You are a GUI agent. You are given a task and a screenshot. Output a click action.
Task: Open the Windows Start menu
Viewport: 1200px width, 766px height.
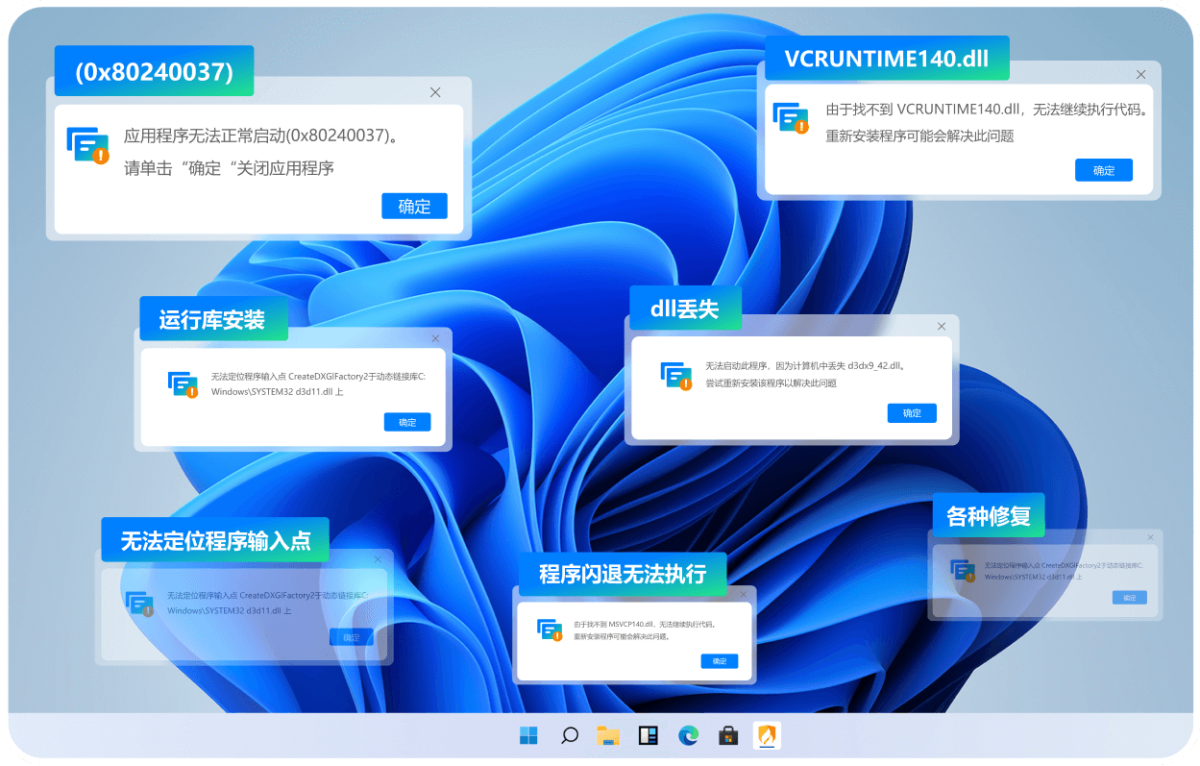click(x=528, y=737)
